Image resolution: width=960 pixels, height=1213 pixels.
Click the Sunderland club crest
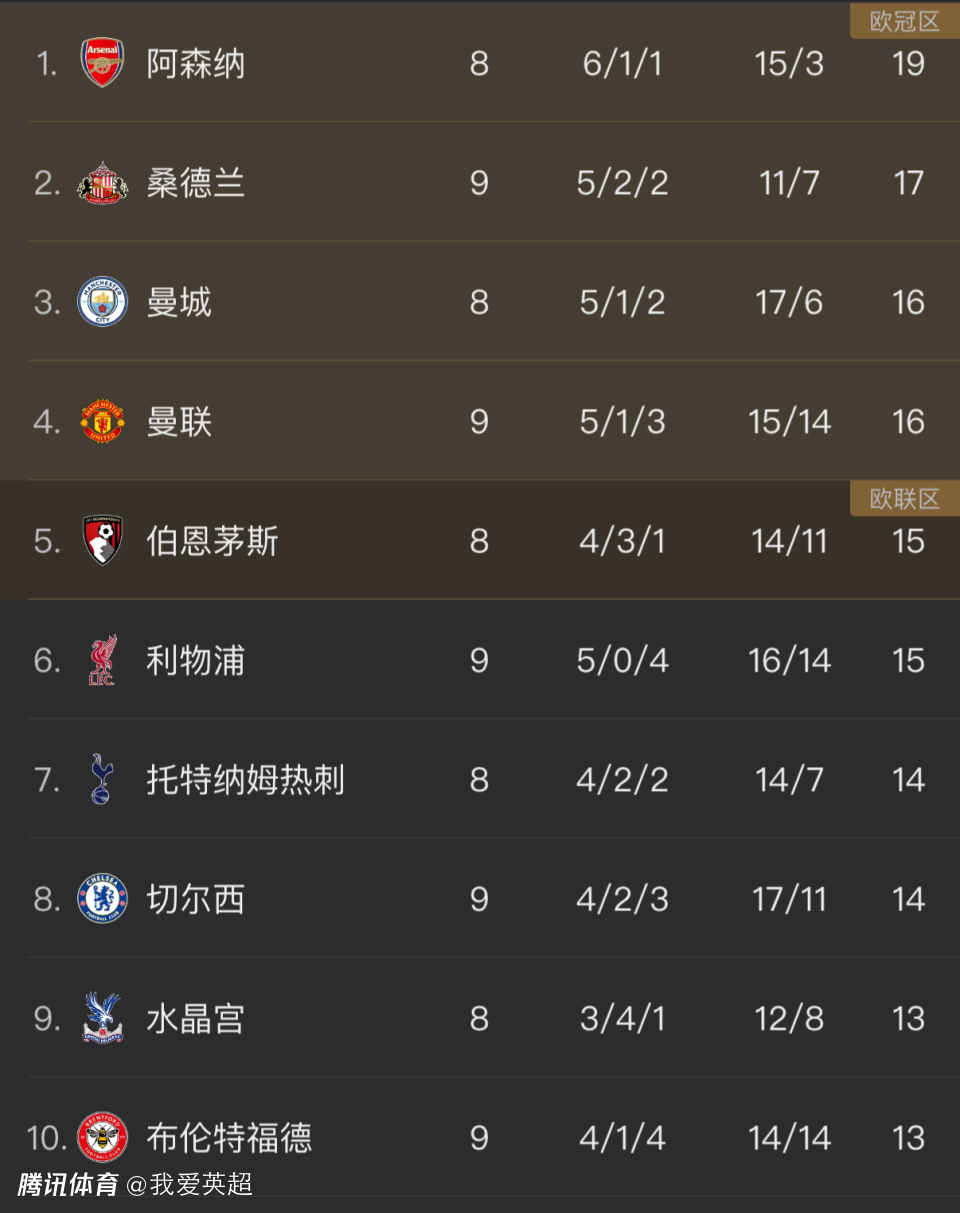coord(102,183)
